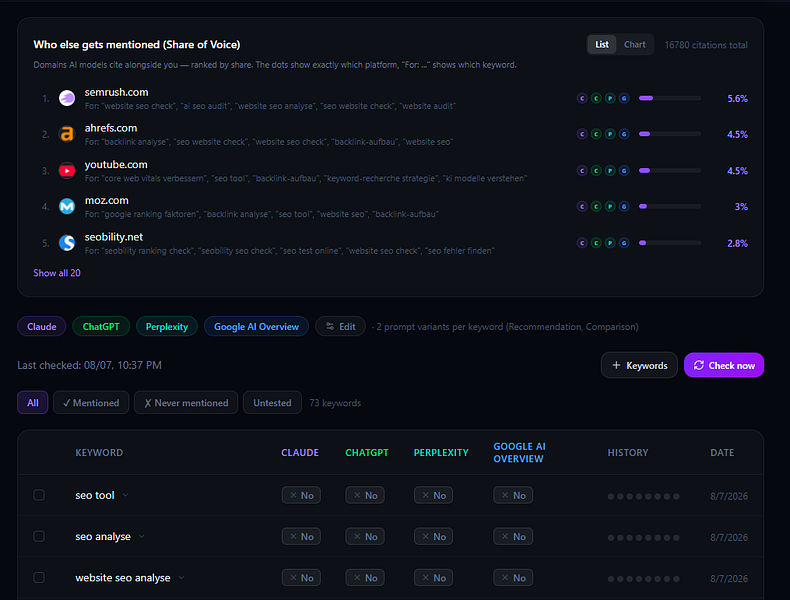Open Show all 20 domains link
Screen dimensions: 790x600
tap(57, 273)
